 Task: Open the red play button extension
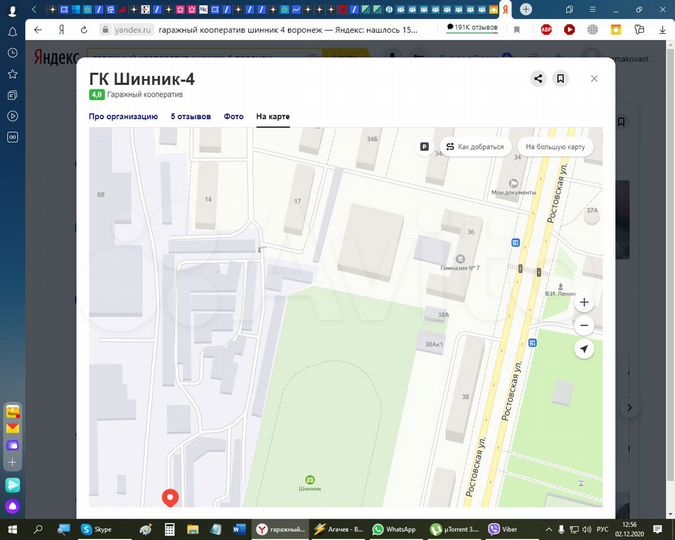point(569,30)
